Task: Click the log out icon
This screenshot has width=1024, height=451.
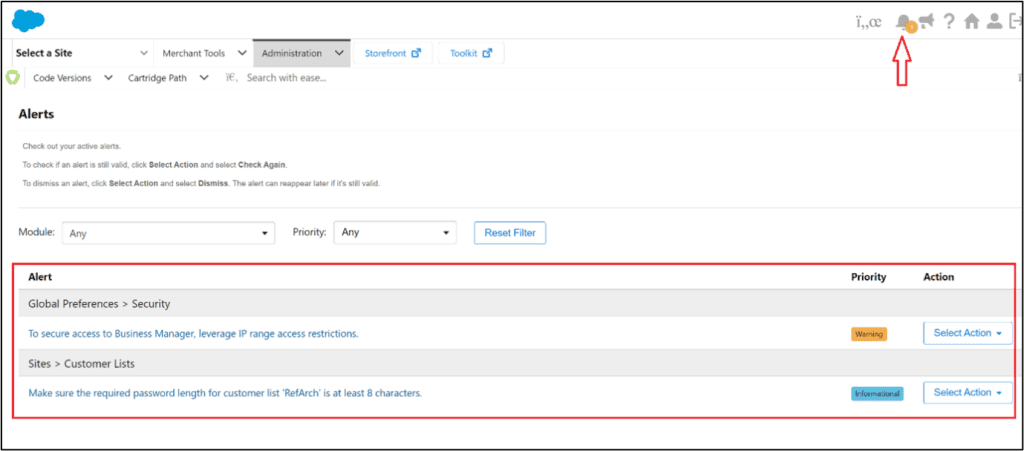Action: pyautogui.click(x=1014, y=21)
